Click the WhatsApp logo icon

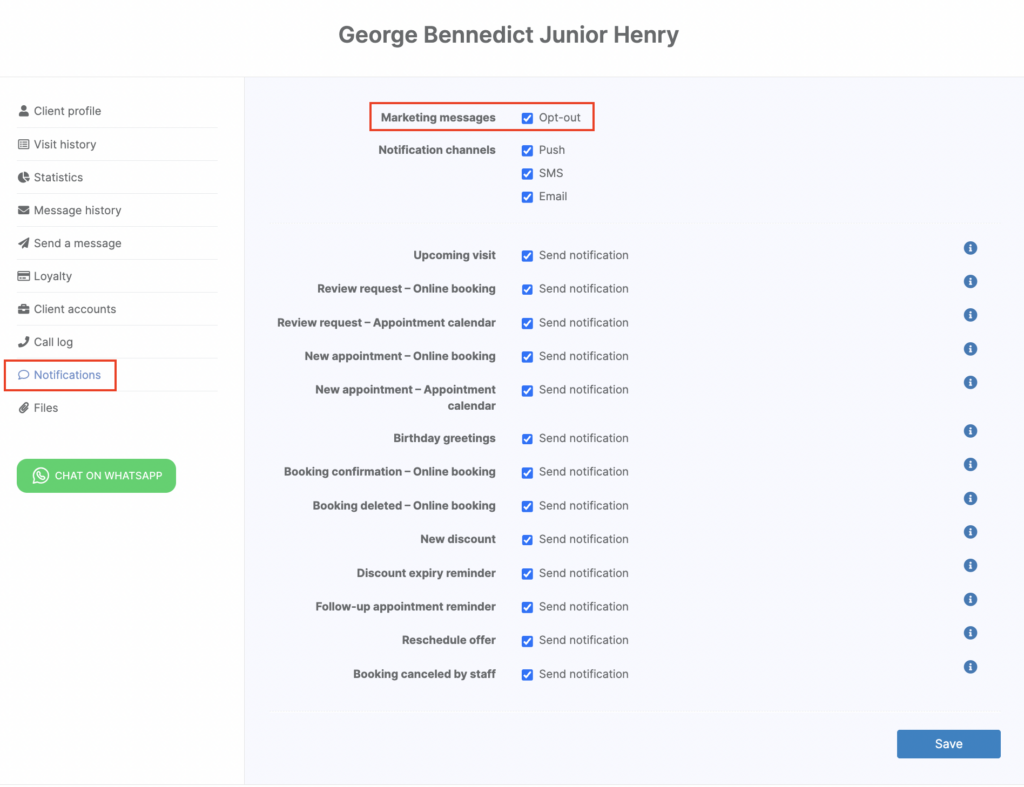click(x=41, y=476)
